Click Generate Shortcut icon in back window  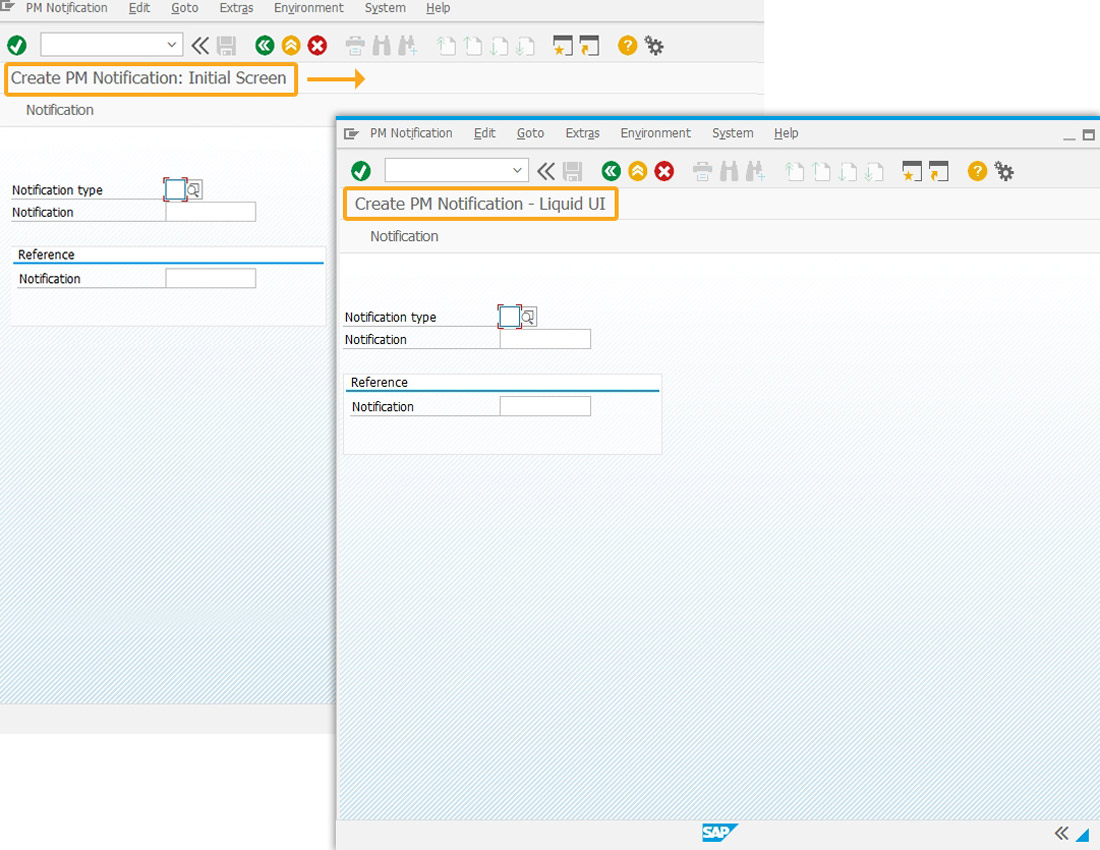589,46
